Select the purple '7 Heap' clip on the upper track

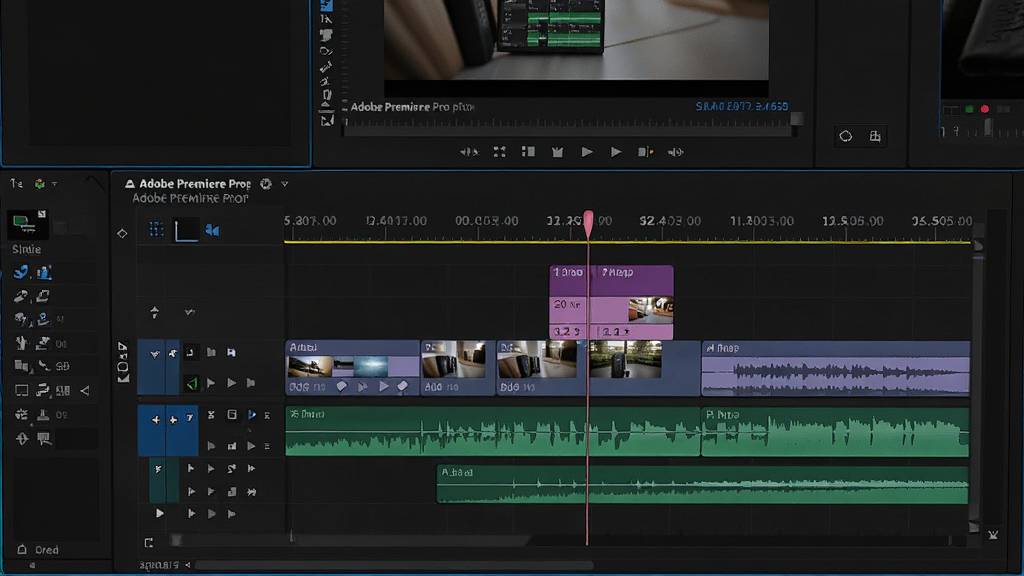coord(633,302)
